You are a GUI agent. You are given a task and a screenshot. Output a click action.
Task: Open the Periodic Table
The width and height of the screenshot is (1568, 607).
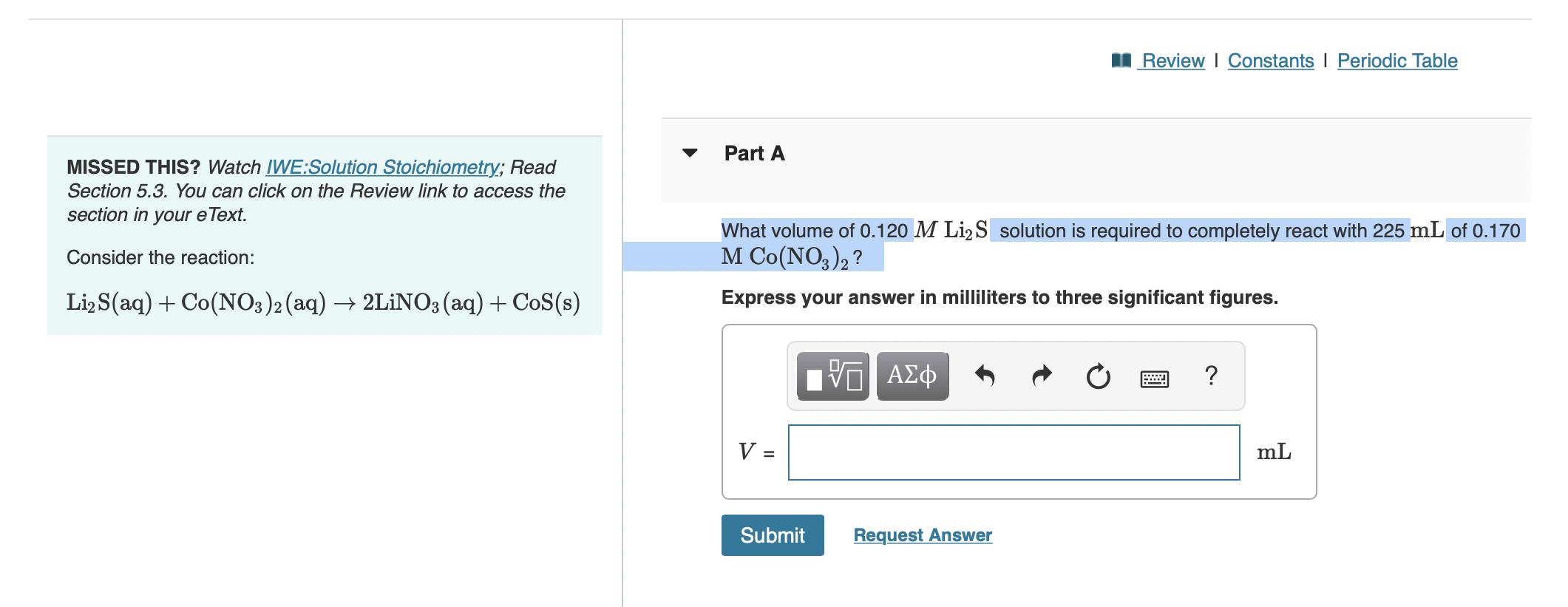pos(1396,61)
